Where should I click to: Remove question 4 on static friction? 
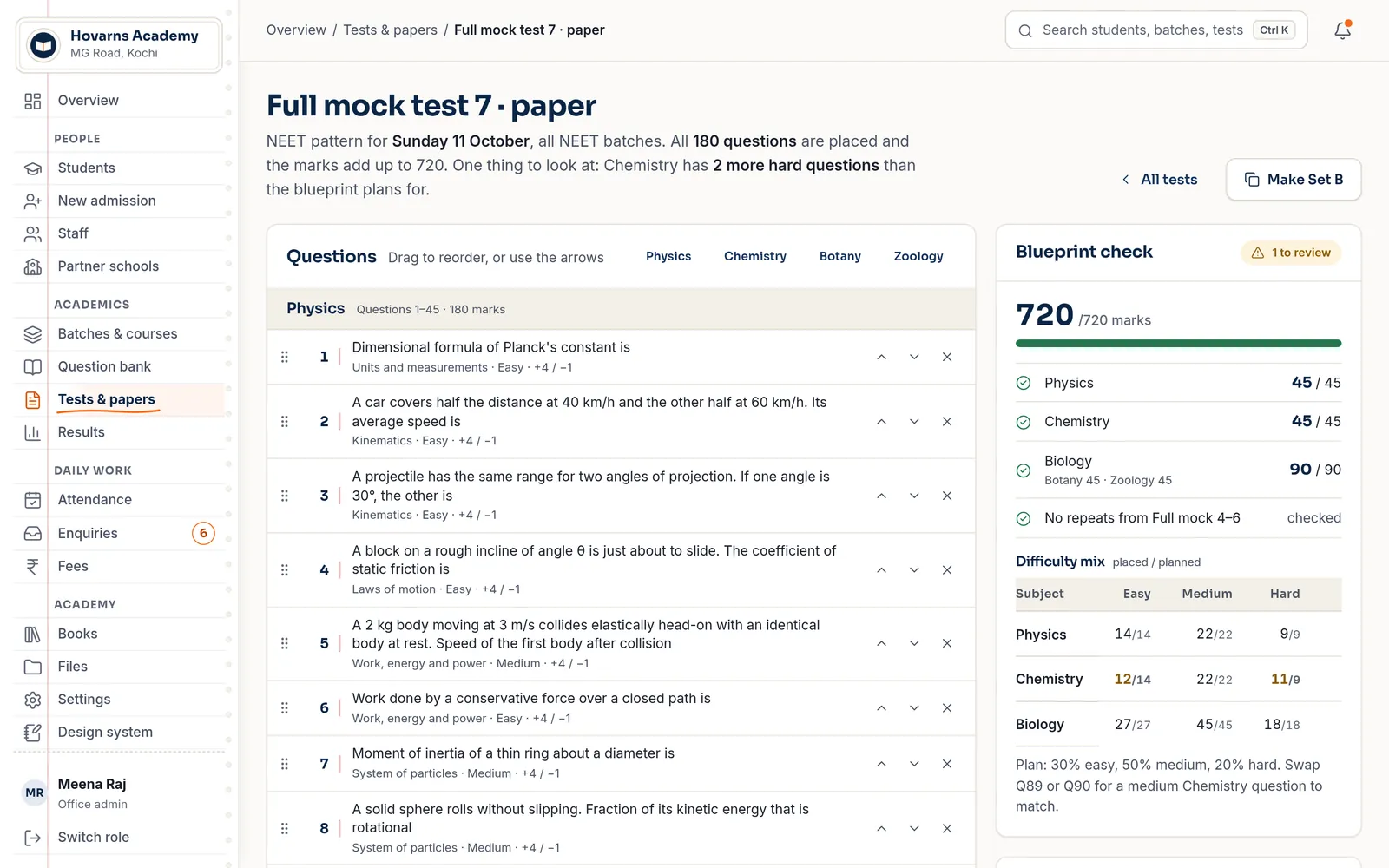click(x=947, y=569)
